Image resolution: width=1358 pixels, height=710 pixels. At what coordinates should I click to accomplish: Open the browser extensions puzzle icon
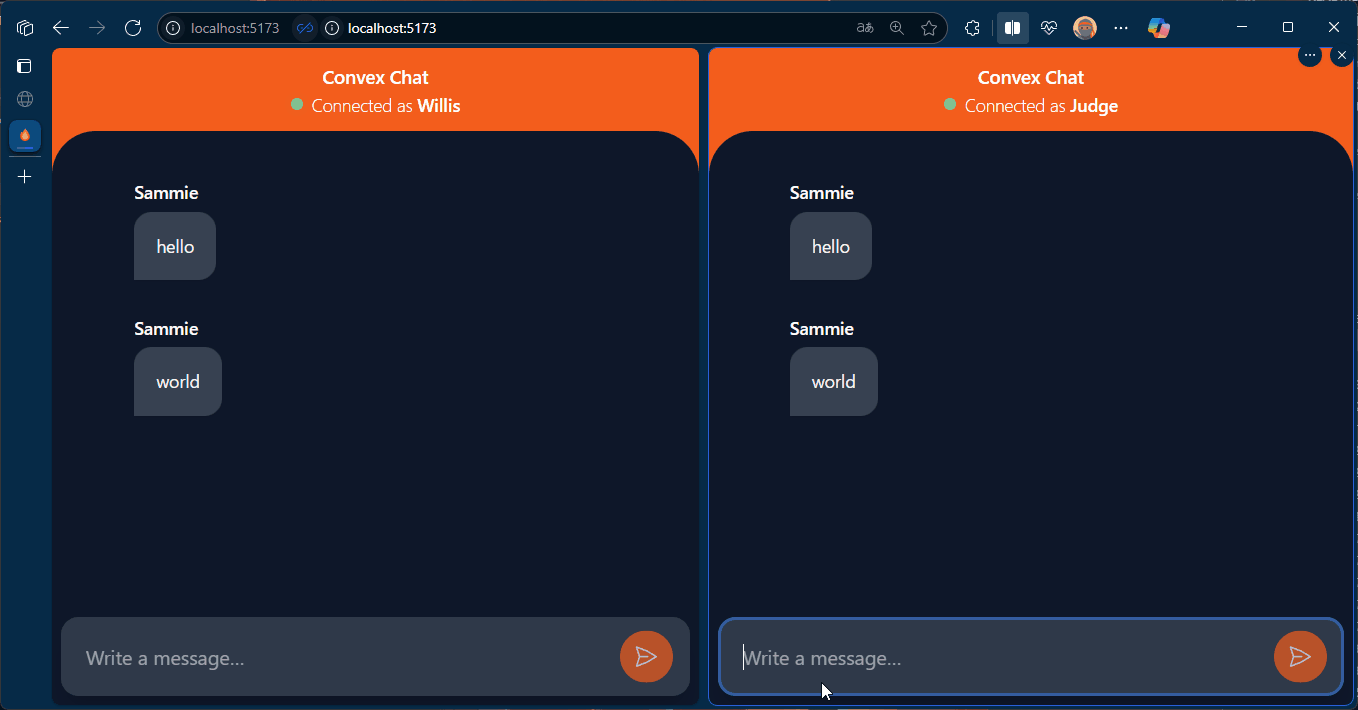tap(972, 28)
